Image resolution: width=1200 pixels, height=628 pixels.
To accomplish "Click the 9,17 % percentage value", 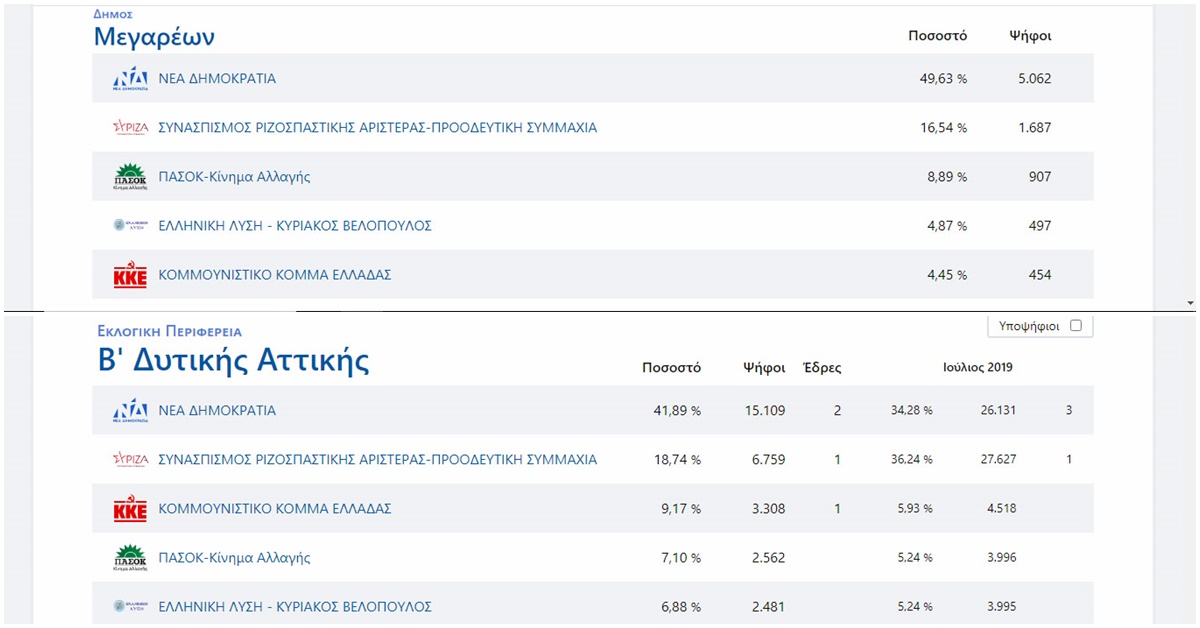I will [681, 509].
